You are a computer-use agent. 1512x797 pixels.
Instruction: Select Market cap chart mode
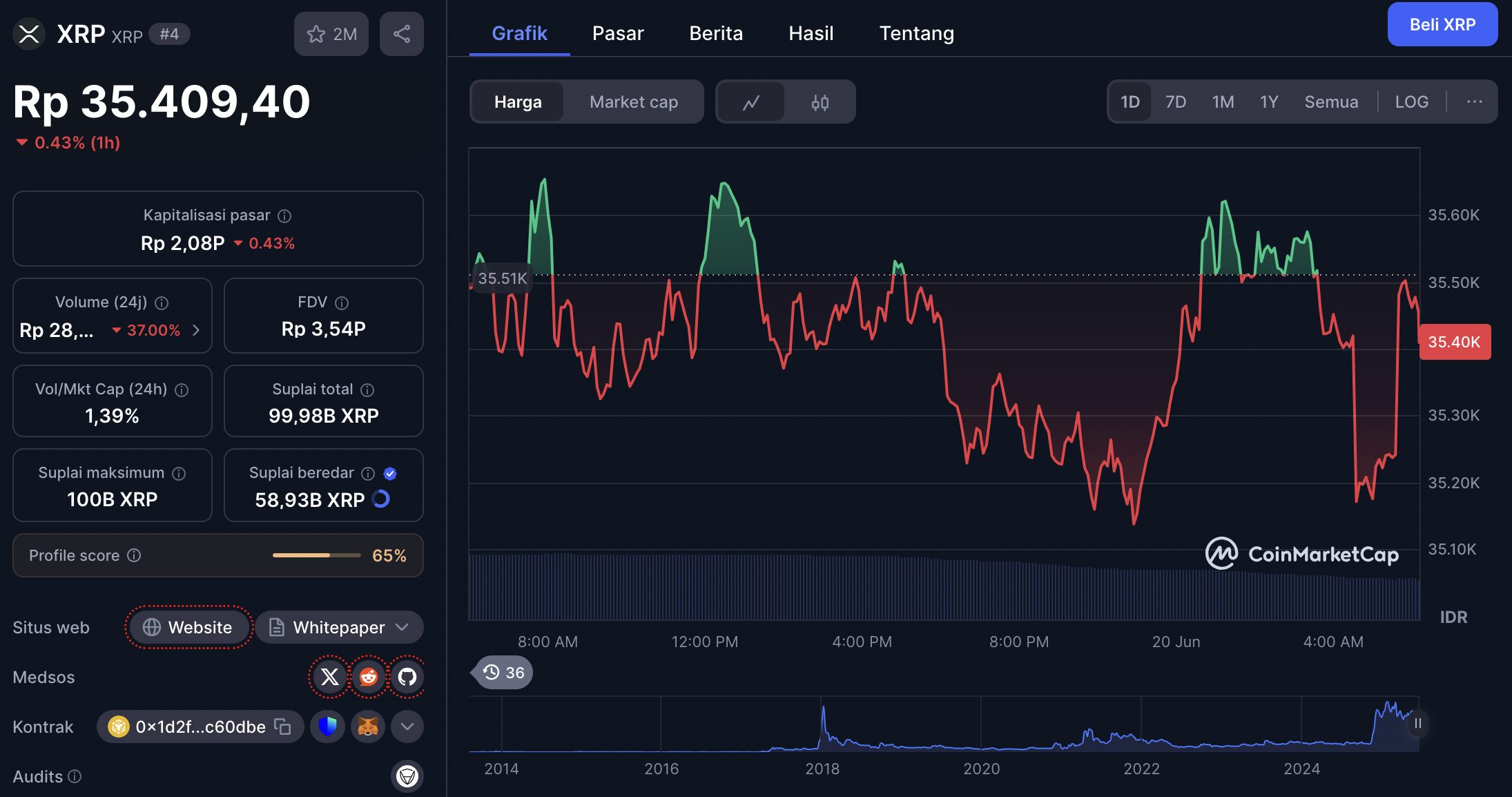click(634, 102)
